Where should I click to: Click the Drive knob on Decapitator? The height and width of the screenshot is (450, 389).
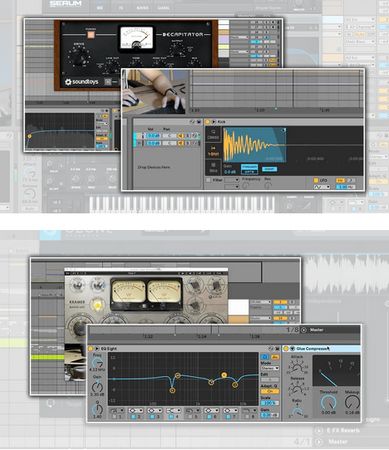79,56
